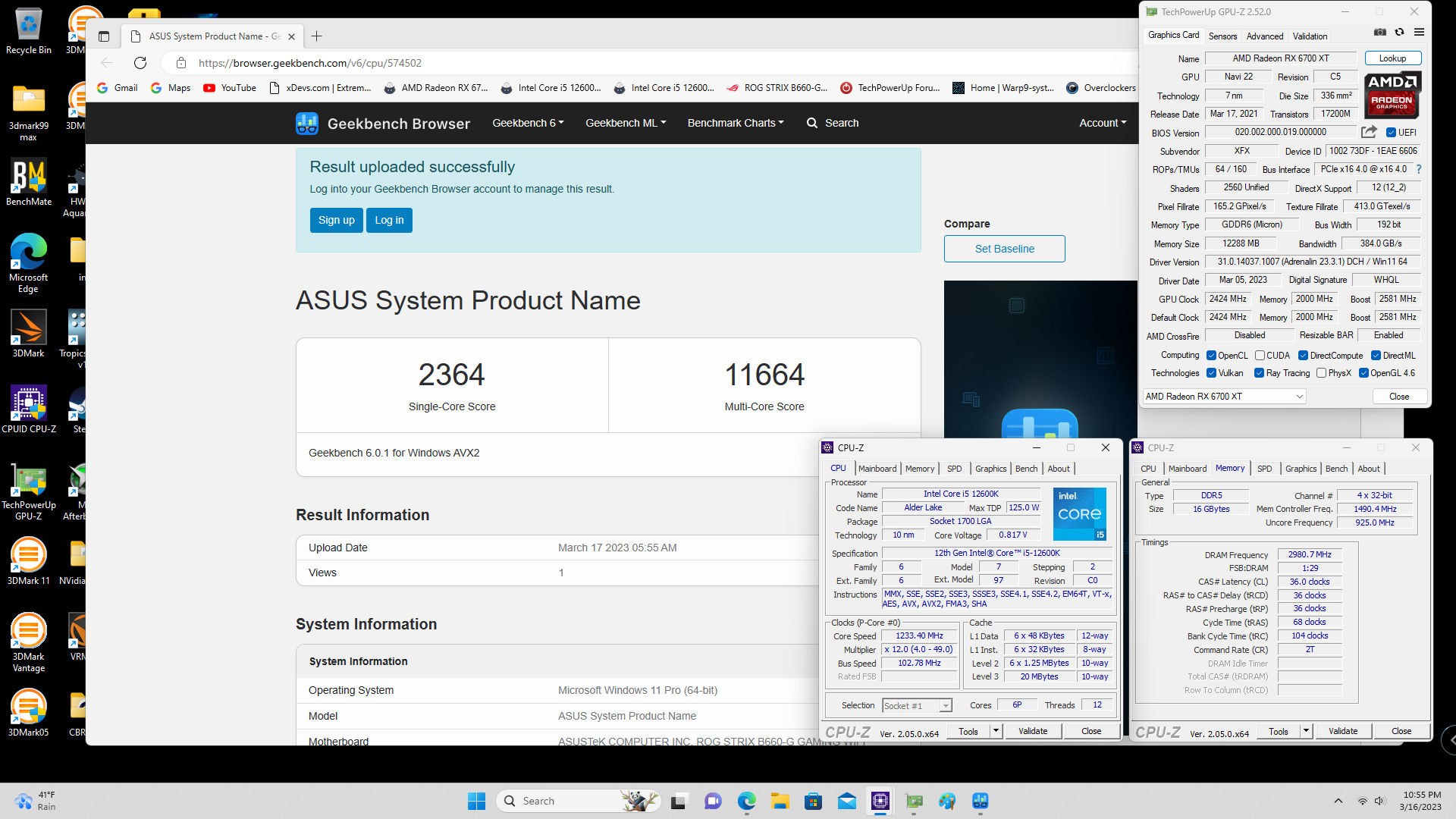Toggle the CUDA checkbox in GPU-Z
The image size is (1456, 819).
tap(1260, 356)
